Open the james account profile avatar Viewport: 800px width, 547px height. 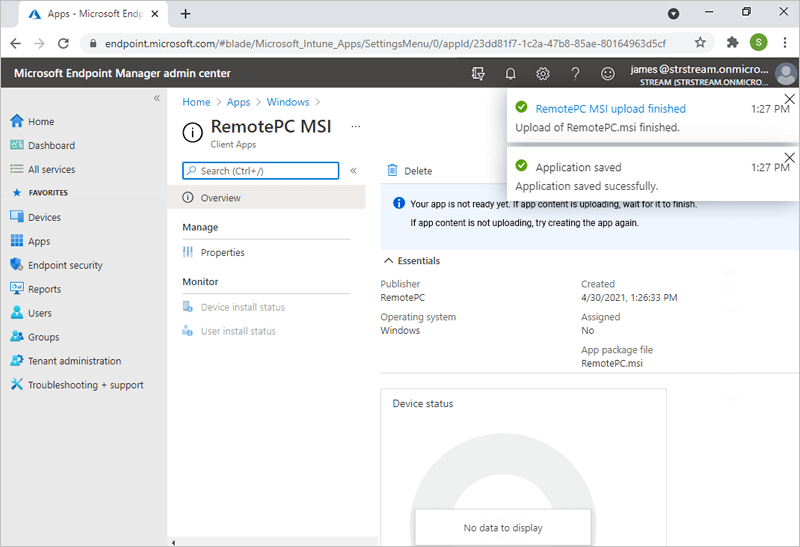click(x=785, y=74)
